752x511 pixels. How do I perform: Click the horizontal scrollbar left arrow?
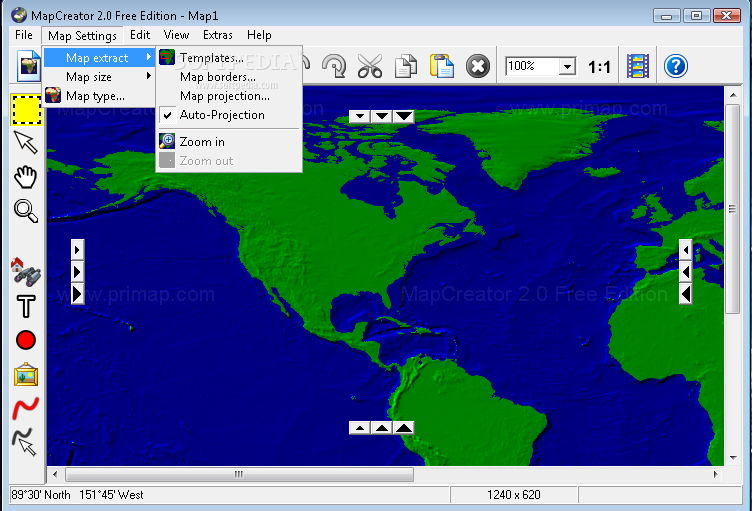(x=55, y=475)
